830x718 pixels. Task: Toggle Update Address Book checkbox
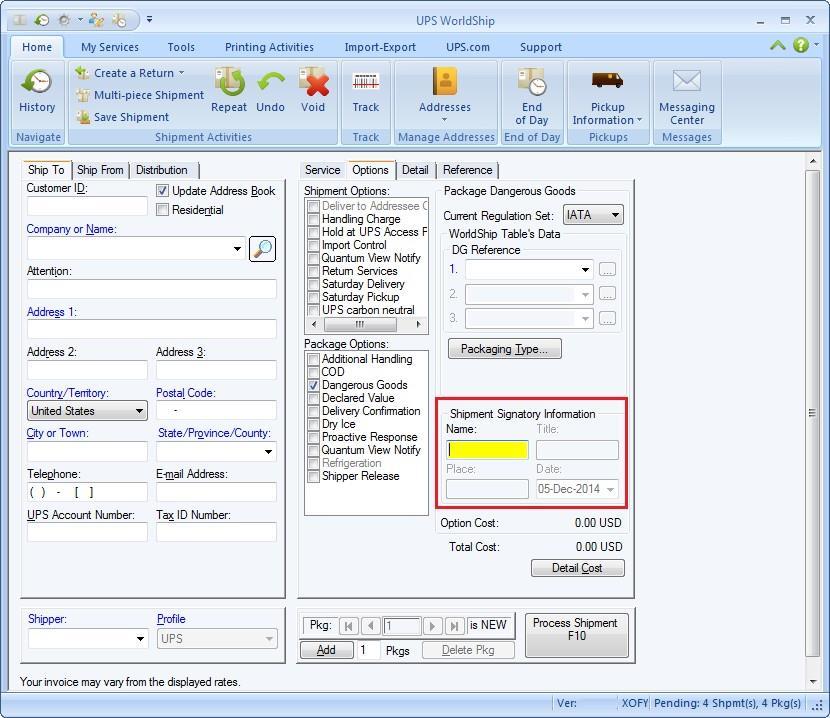[163, 191]
